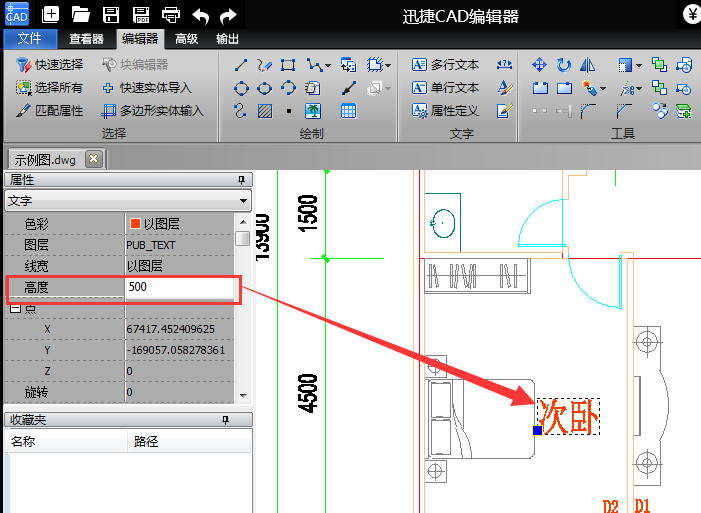The image size is (701, 513).
Task: Click the Undo arrow
Action: click(x=201, y=17)
